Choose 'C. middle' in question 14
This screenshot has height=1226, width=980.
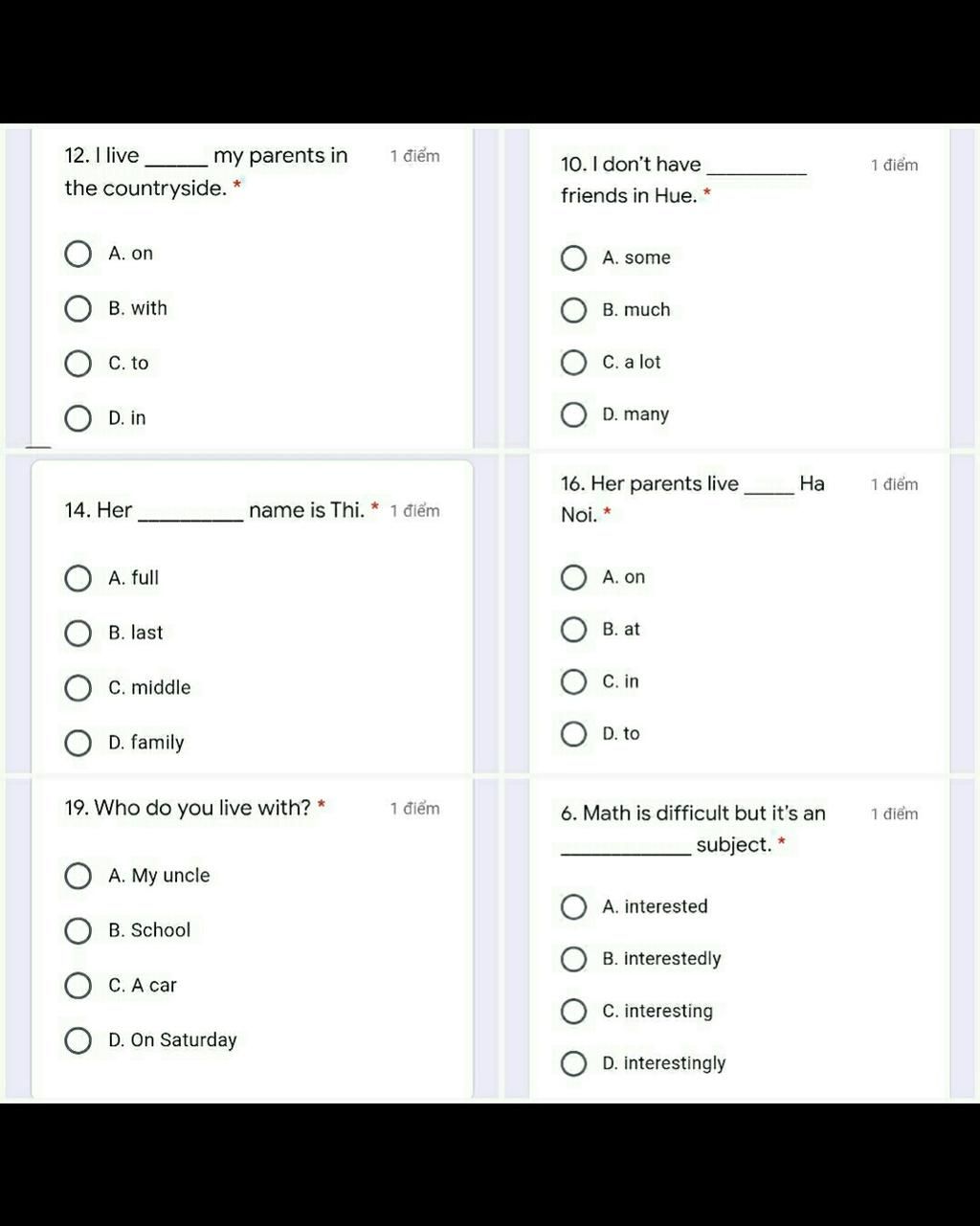[x=78, y=688]
